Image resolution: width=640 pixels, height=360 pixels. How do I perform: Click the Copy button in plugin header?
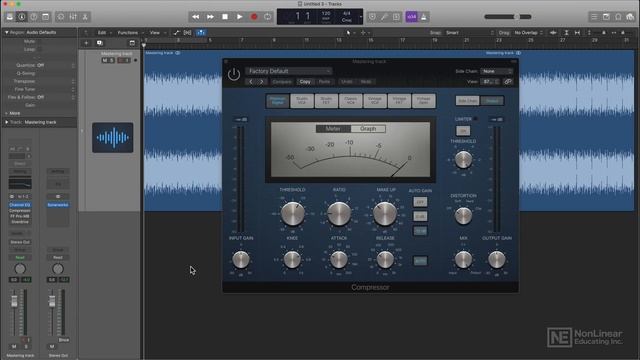tap(305, 82)
